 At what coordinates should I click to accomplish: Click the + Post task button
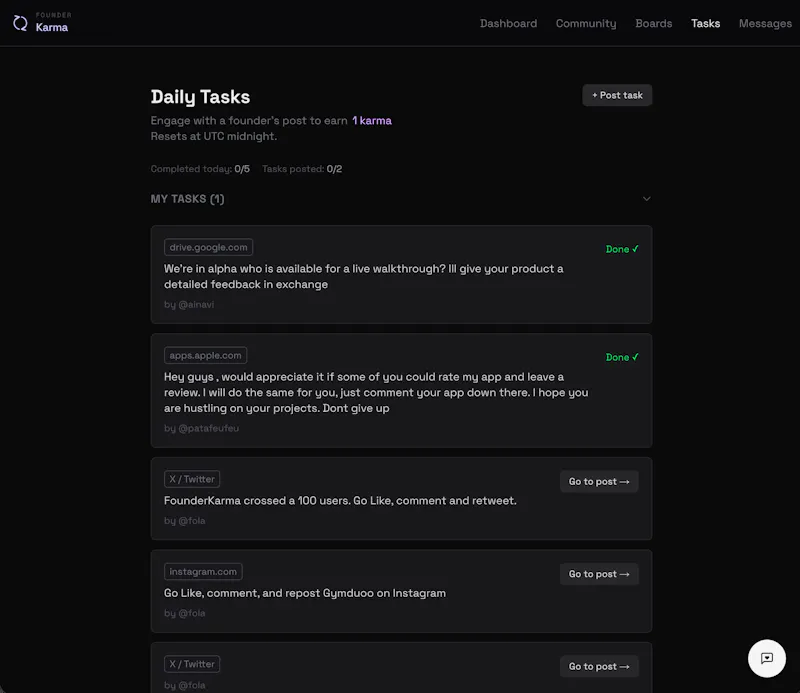pyautogui.click(x=617, y=95)
